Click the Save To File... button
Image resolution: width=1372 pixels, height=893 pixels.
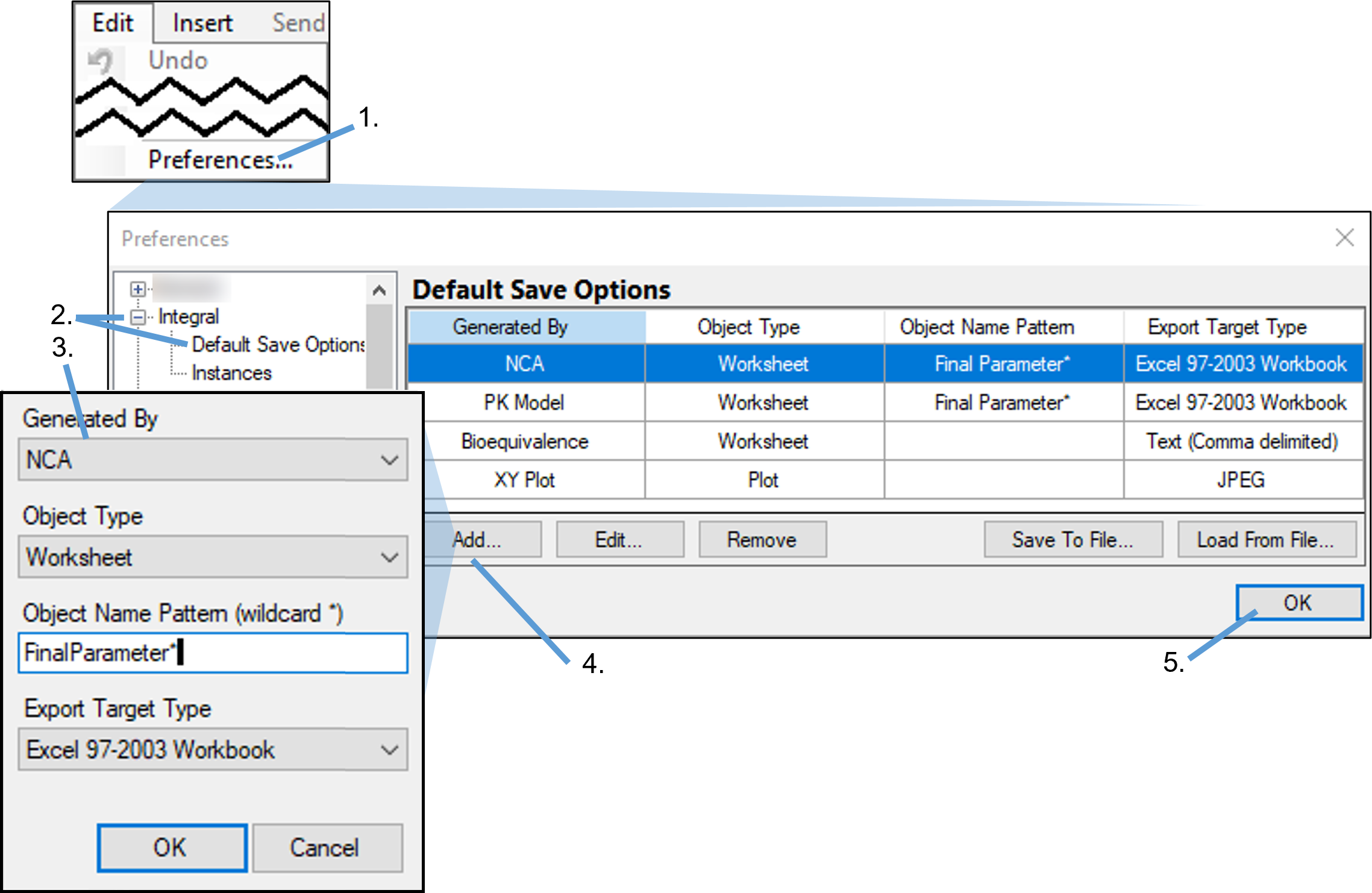point(1073,539)
